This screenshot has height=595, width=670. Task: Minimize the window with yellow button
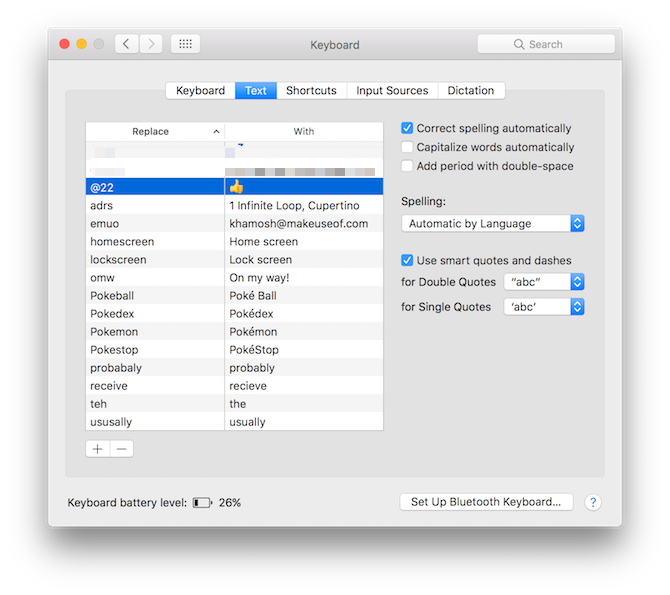82,44
